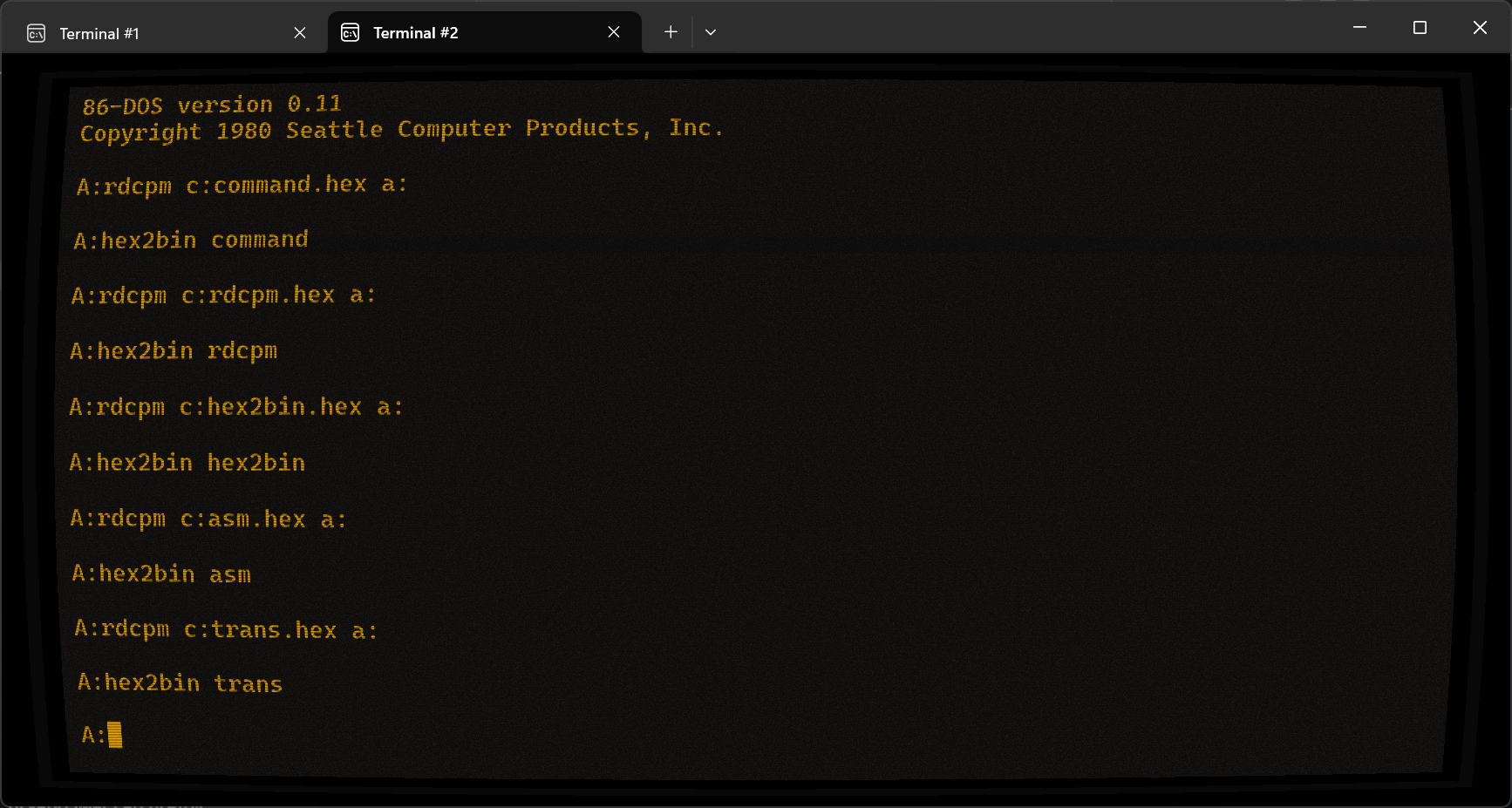Close the Terminal #1 tab
This screenshot has height=808, width=1512.
300,33
